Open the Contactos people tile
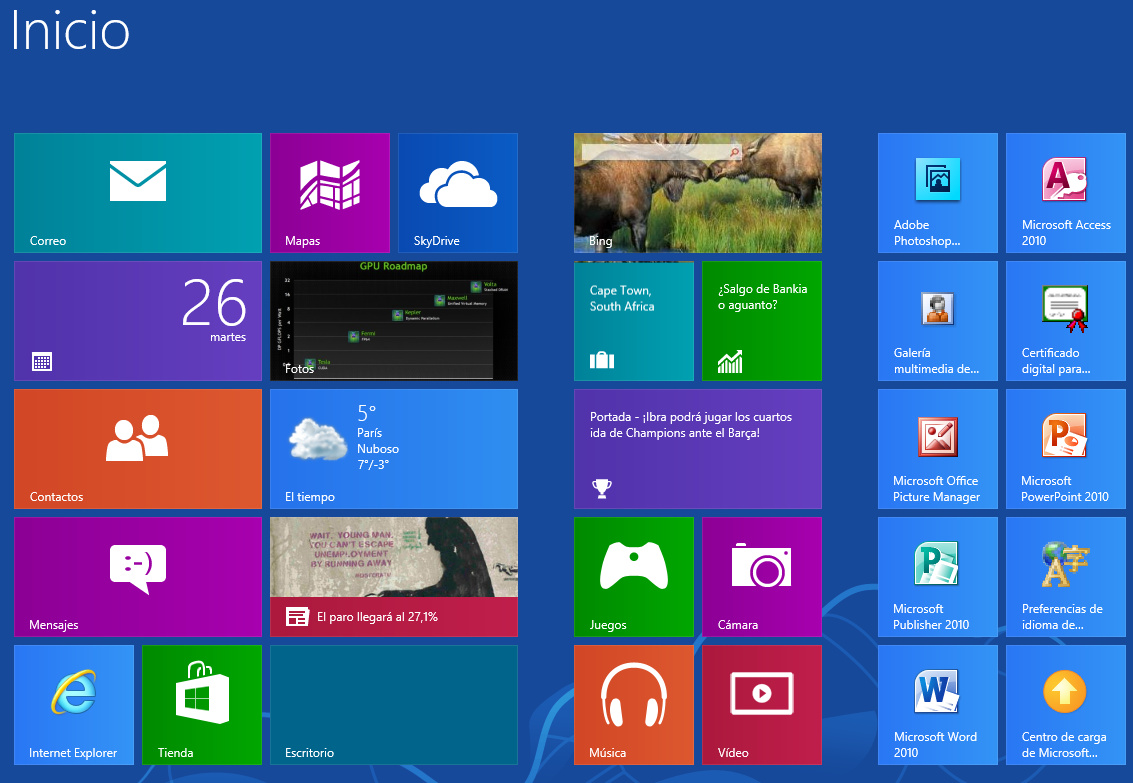The height and width of the screenshot is (783, 1133). [x=138, y=449]
